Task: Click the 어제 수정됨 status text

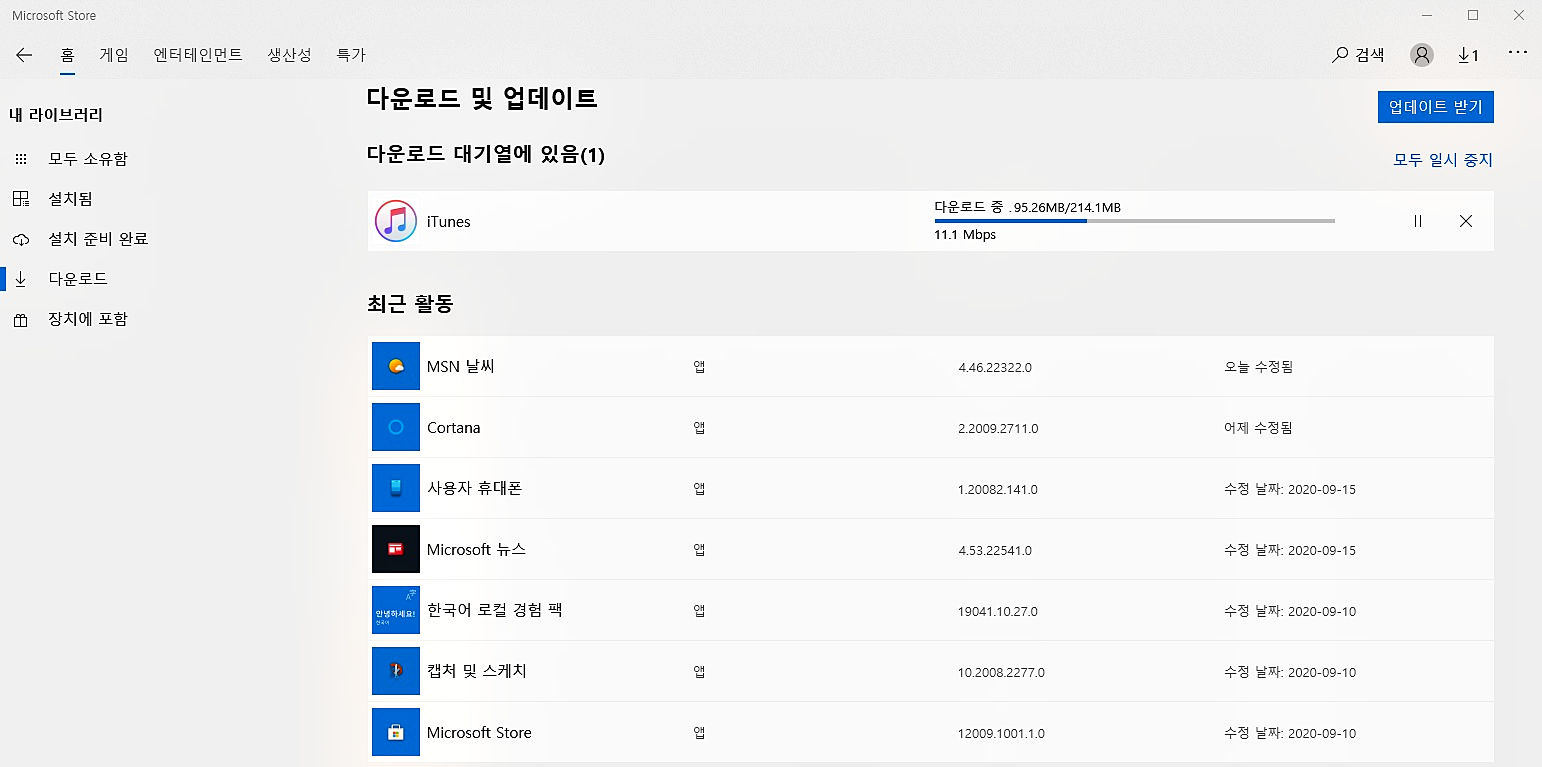Action: (x=1258, y=428)
